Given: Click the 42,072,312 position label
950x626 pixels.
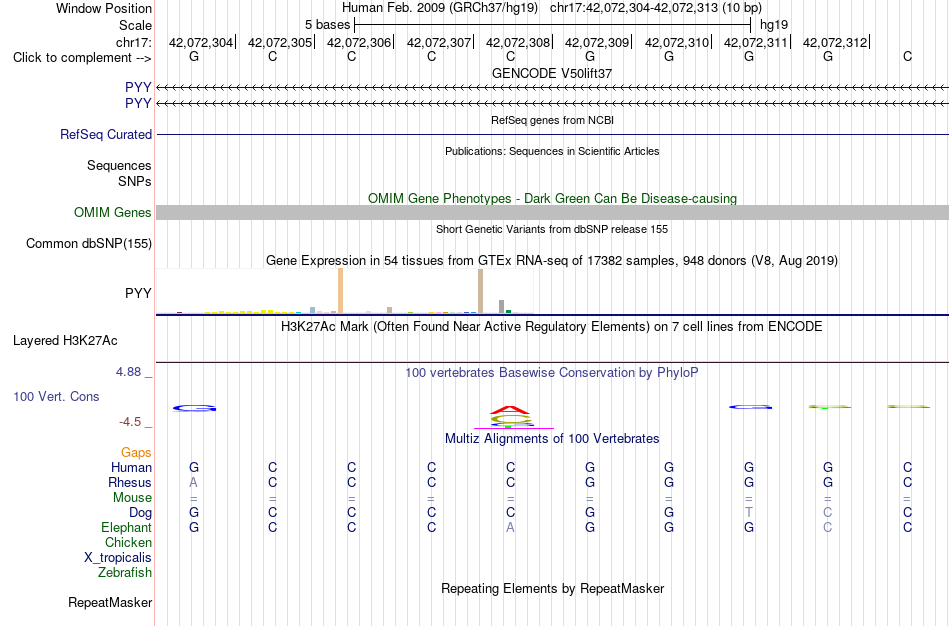Looking at the screenshot, I should [x=835, y=42].
